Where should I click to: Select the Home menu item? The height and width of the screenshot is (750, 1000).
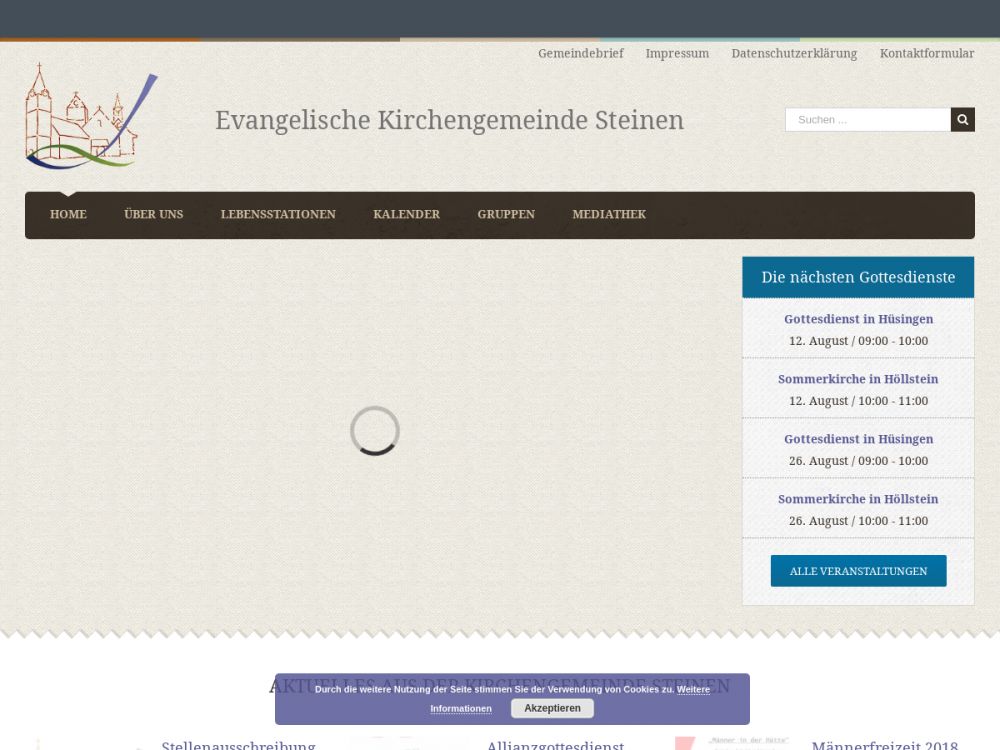(68, 215)
